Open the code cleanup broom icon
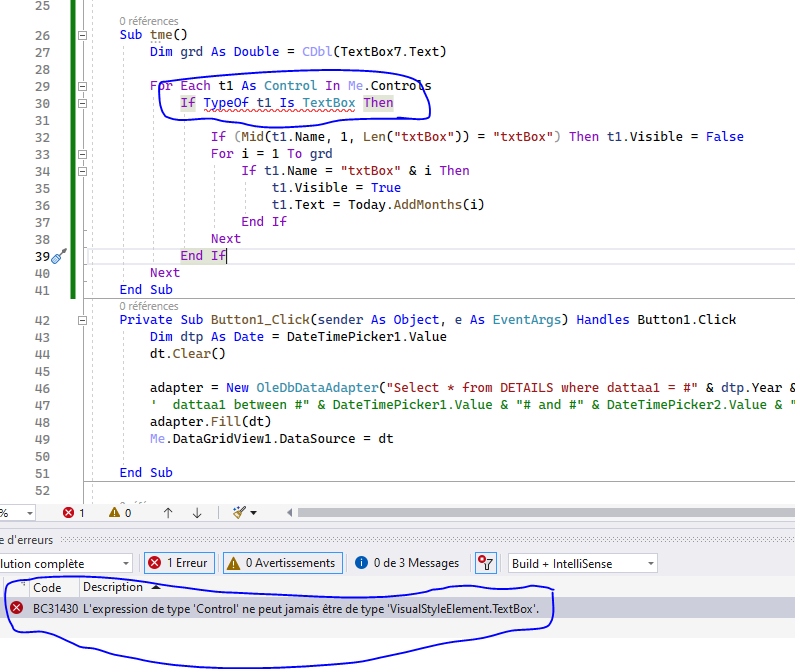The image size is (795, 669). click(240, 513)
